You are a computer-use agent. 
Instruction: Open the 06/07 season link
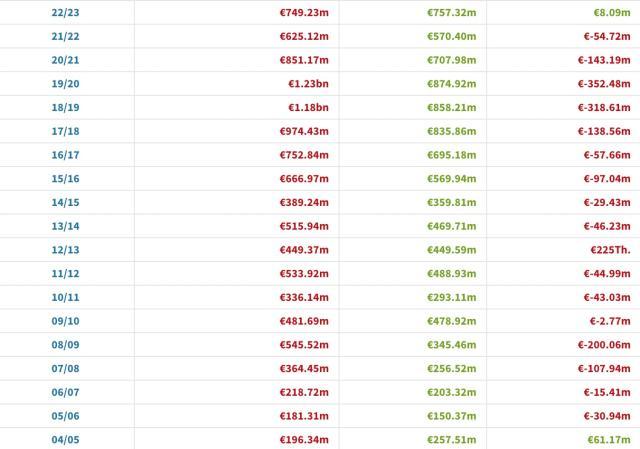[x=65, y=393]
